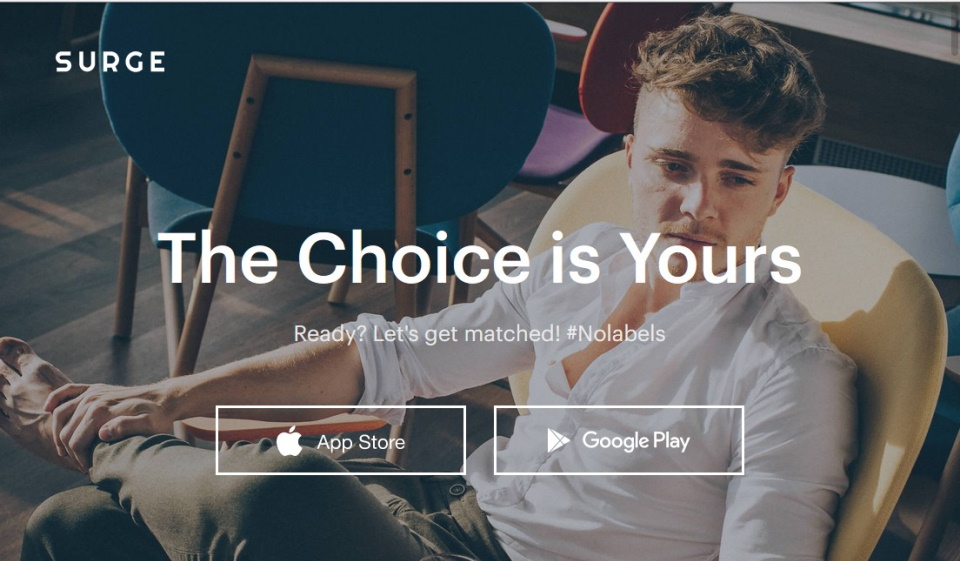Click "The Choice is Yours" headline

[479, 258]
